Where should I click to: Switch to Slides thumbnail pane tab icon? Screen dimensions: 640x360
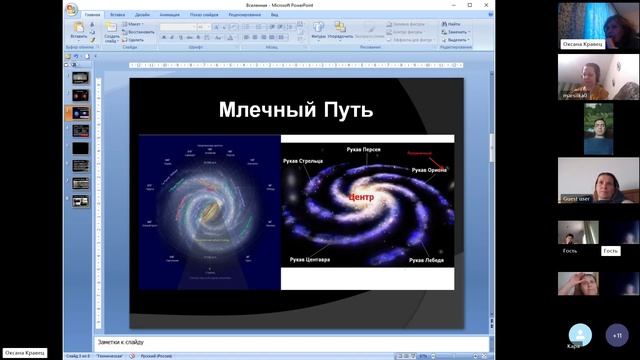67,64
